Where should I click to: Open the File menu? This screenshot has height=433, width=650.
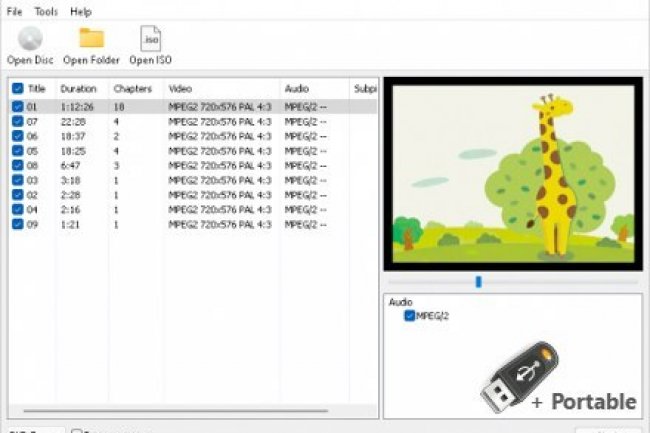point(15,12)
